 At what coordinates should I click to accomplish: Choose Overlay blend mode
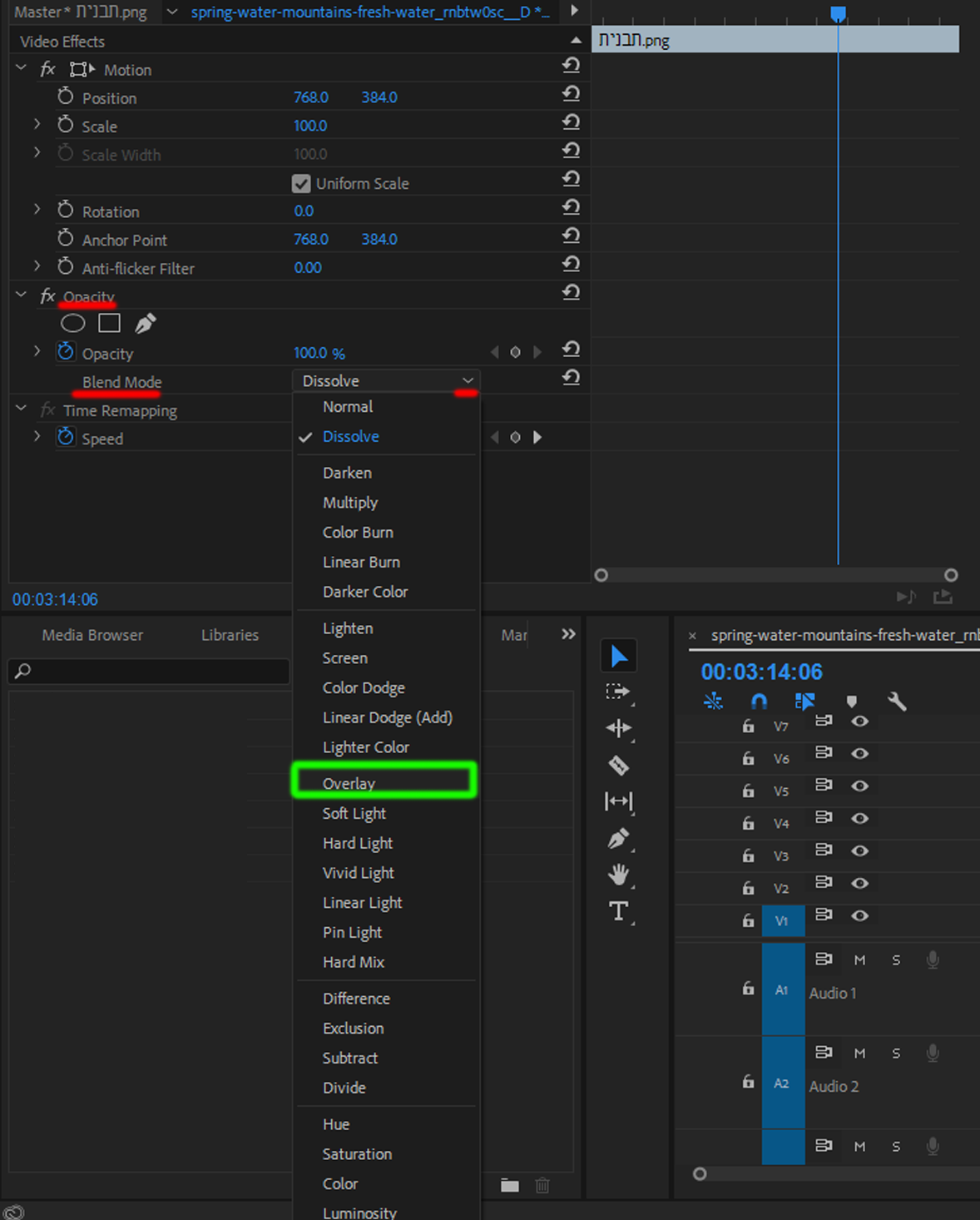pyautogui.click(x=384, y=783)
